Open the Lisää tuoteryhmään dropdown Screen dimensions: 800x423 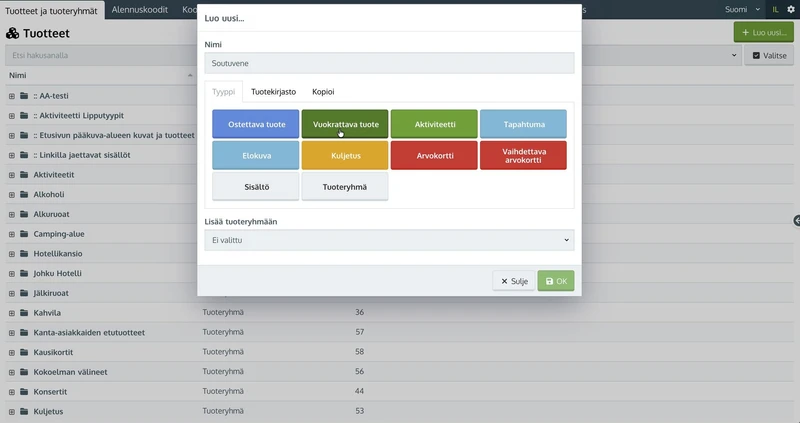tap(389, 240)
